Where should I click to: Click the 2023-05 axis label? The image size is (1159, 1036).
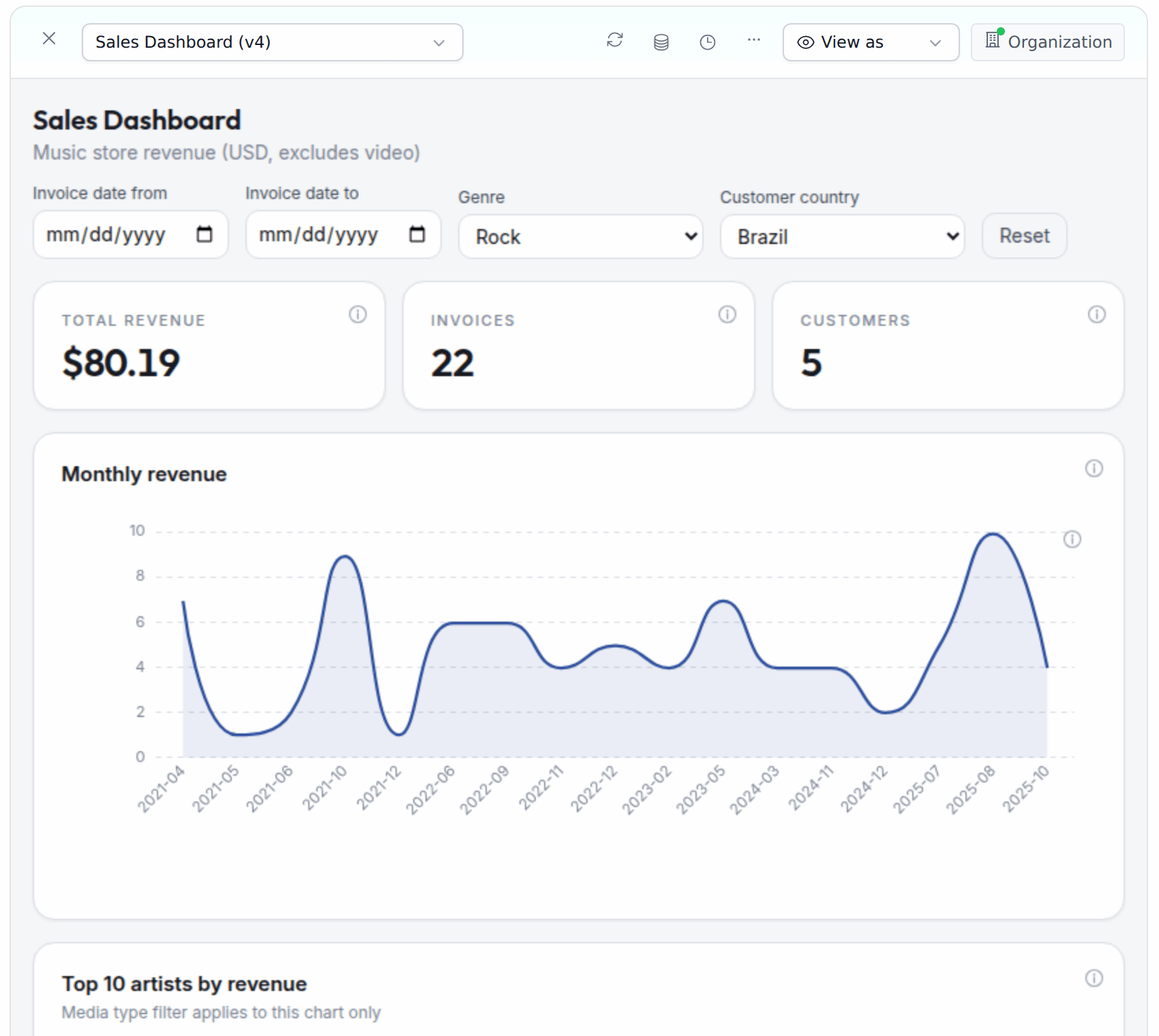tap(701, 789)
